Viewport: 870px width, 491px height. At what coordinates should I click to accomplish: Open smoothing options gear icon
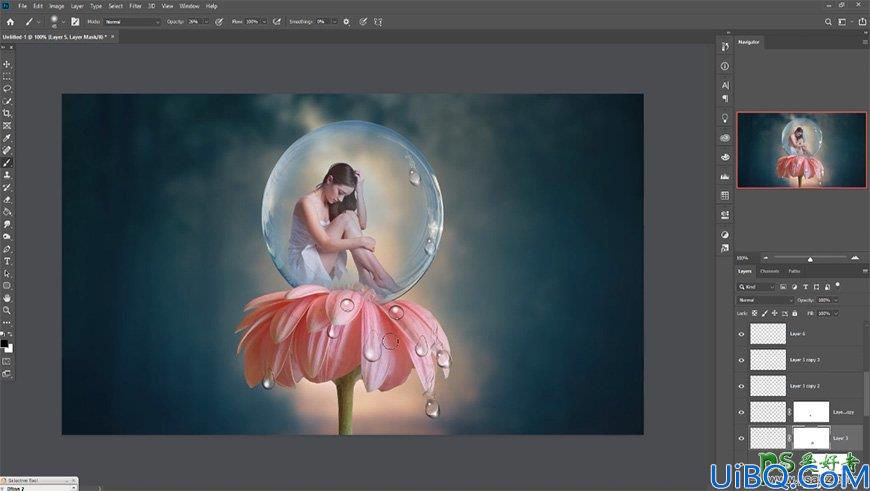(346, 22)
